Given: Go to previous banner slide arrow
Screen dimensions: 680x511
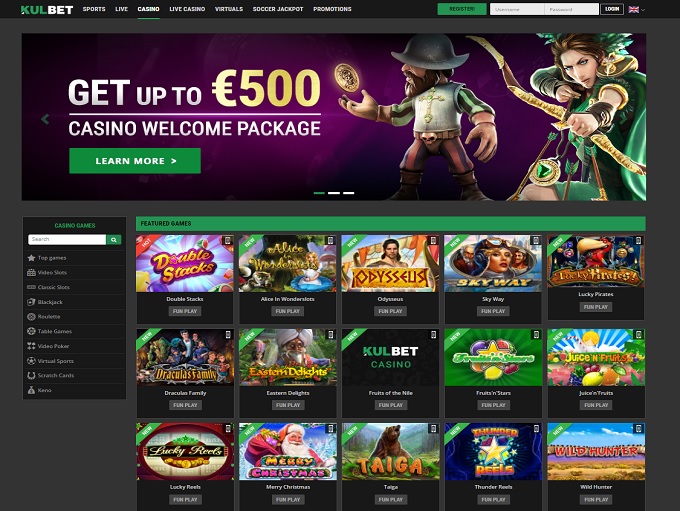Looking at the screenshot, I should 45,118.
